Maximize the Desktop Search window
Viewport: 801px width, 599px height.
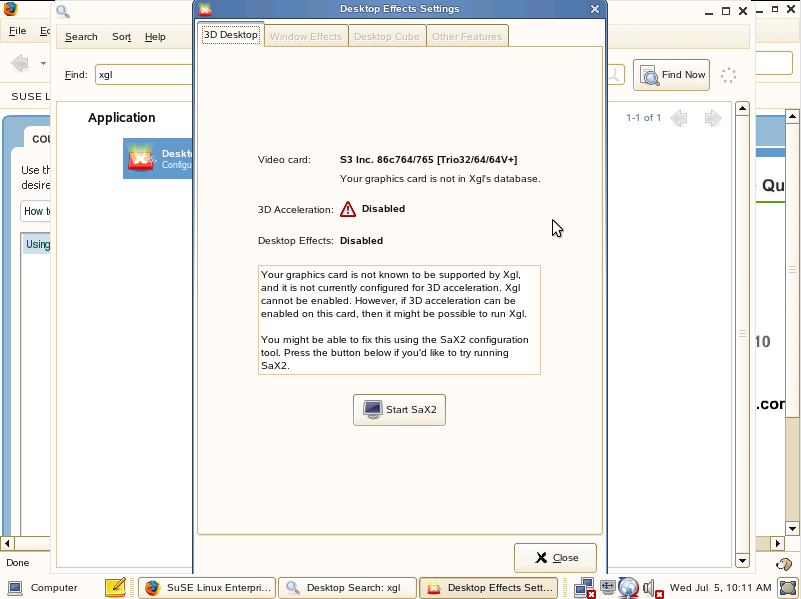tap(726, 11)
